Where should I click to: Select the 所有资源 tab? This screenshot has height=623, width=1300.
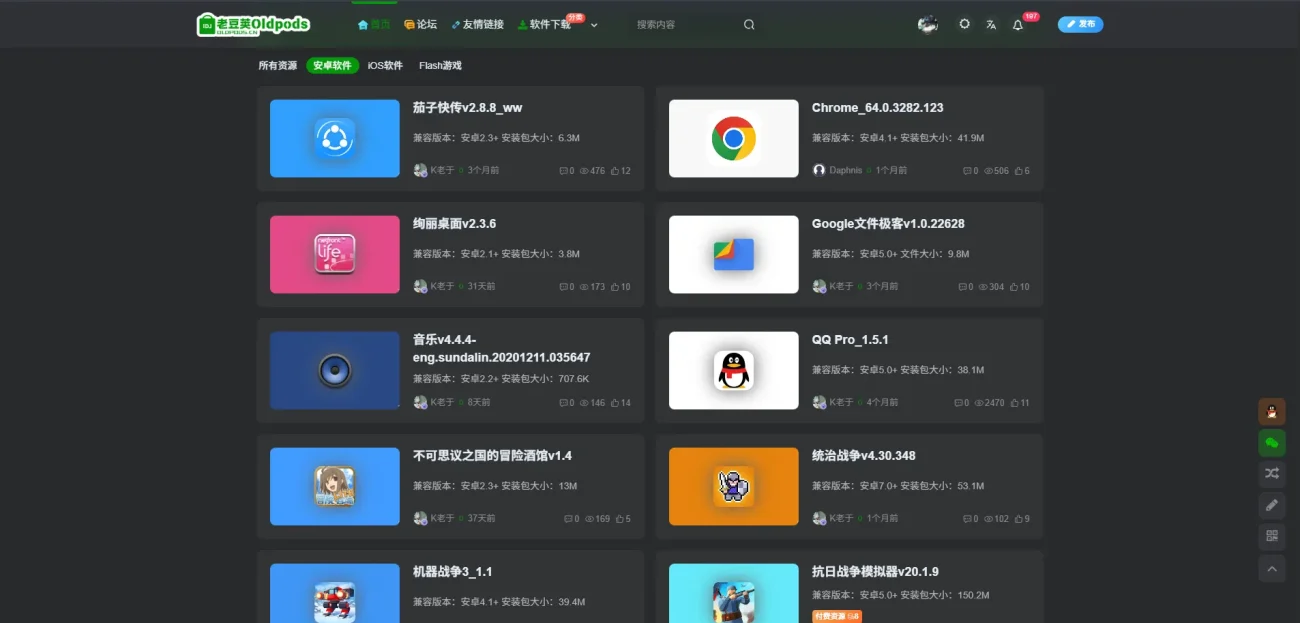pos(278,65)
